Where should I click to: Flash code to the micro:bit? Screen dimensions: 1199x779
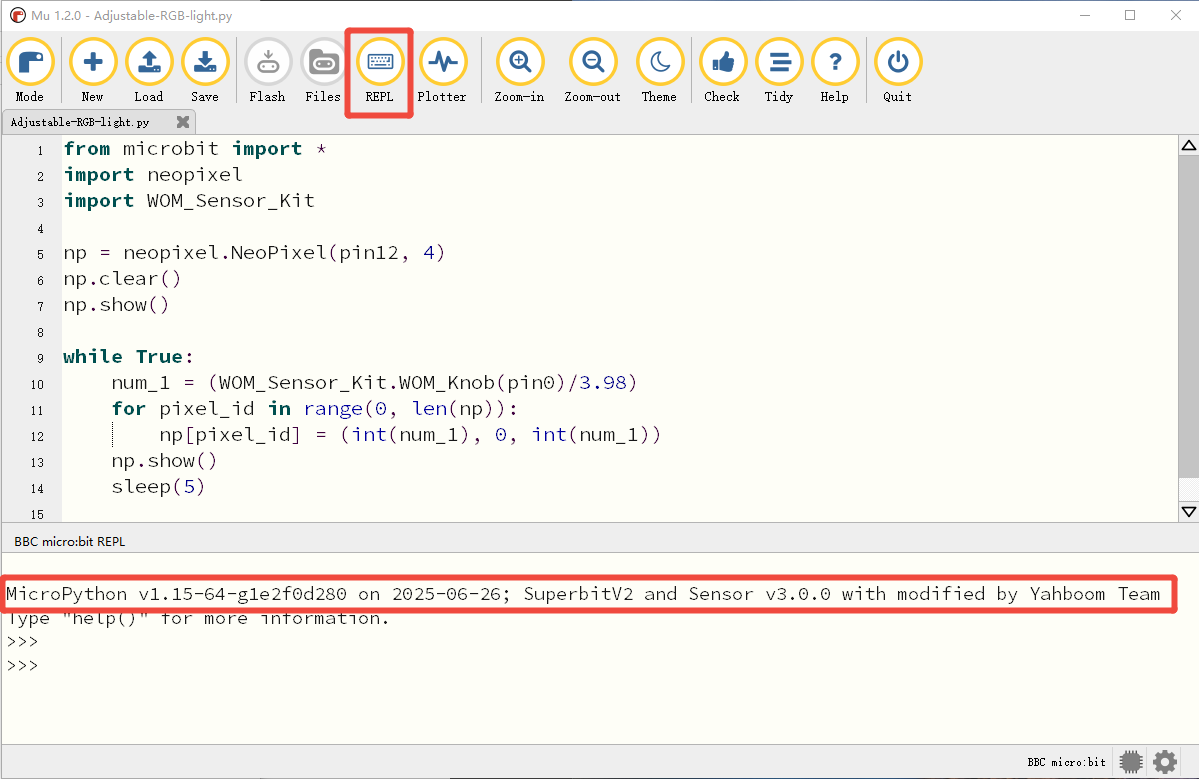point(268,70)
